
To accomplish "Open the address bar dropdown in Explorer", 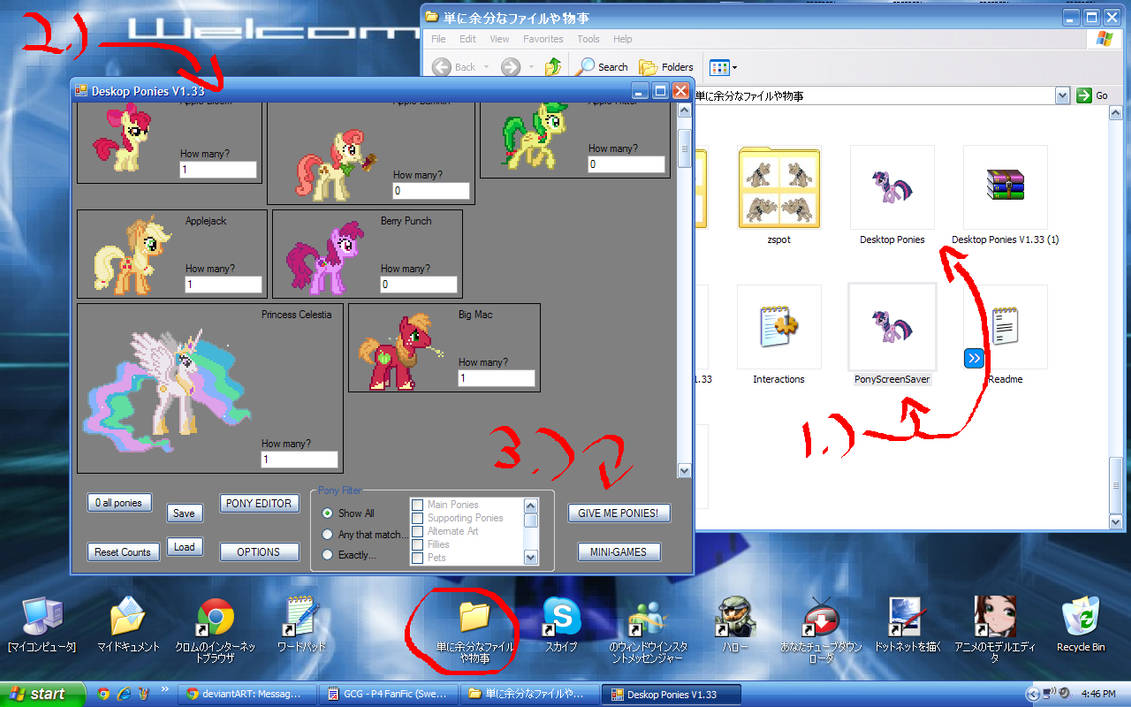I will (1062, 95).
